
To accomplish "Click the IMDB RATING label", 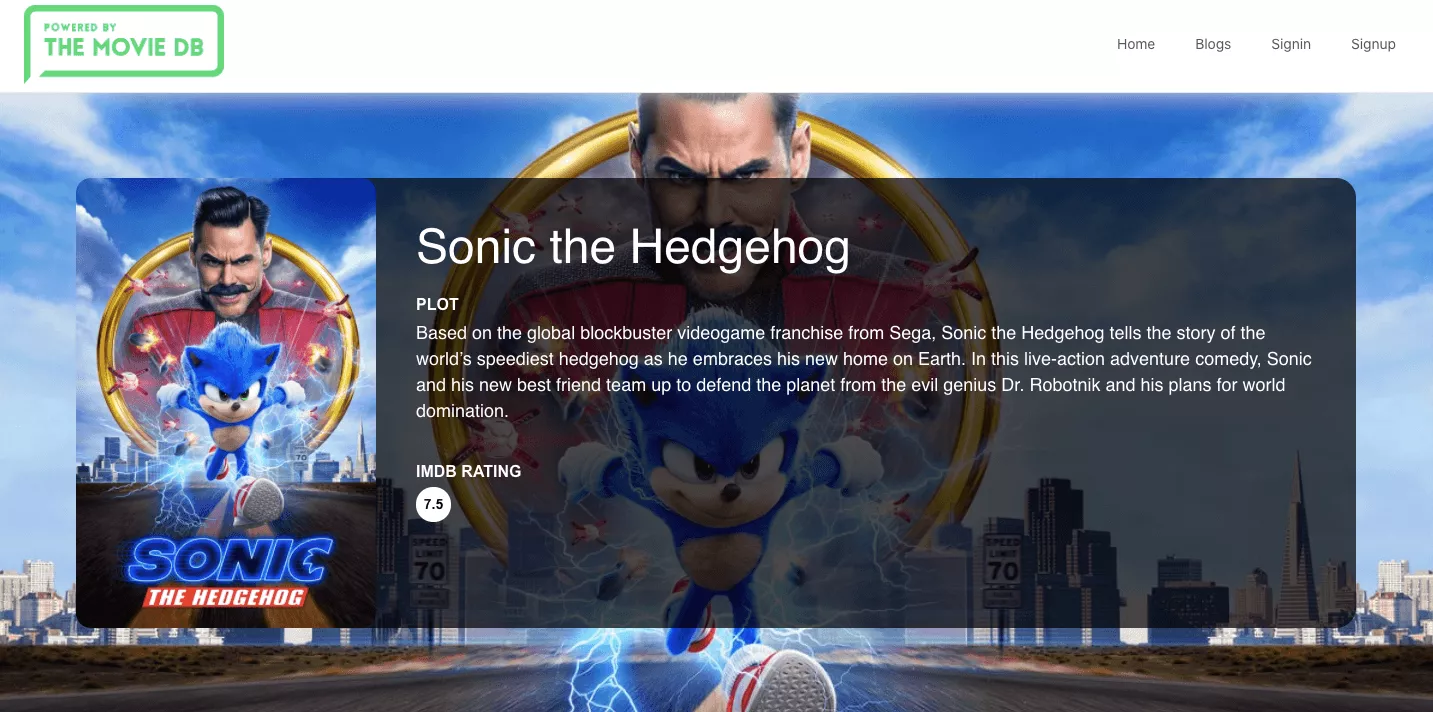I will (468, 471).
